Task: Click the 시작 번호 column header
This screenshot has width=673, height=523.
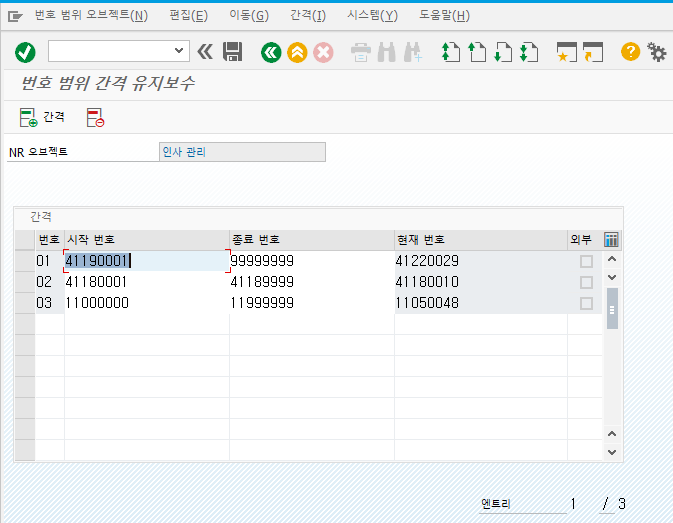Action: point(147,239)
